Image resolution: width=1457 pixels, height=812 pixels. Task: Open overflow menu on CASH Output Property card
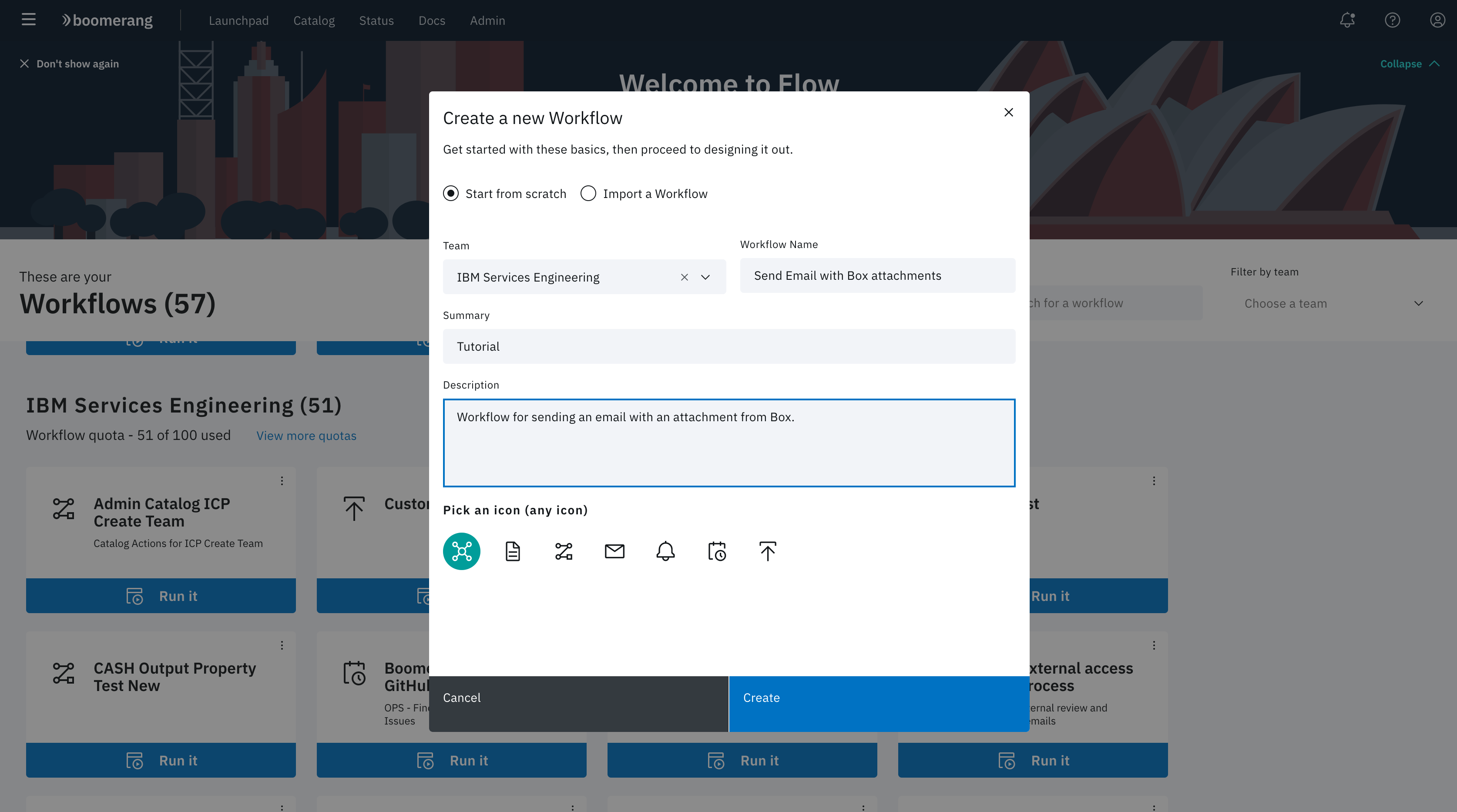[282, 645]
